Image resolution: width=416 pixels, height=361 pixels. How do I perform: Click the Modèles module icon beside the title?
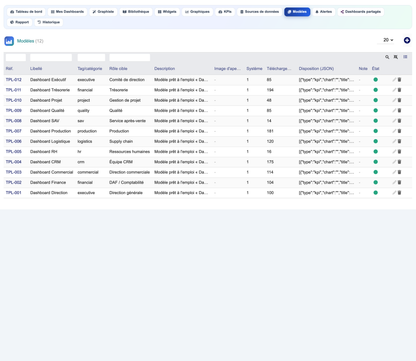(9, 41)
